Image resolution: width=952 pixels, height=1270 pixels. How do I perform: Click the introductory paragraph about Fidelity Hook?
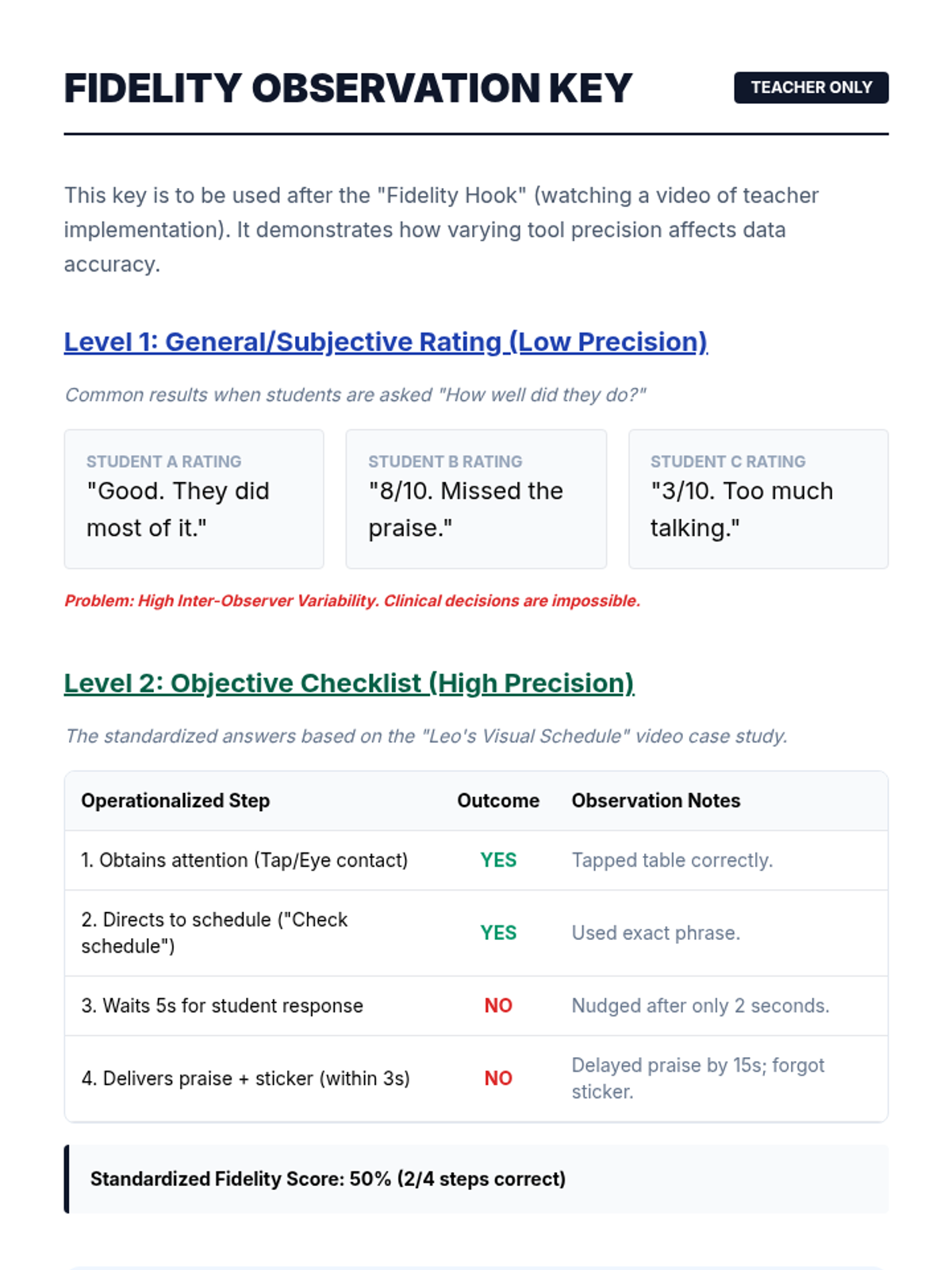(x=441, y=229)
